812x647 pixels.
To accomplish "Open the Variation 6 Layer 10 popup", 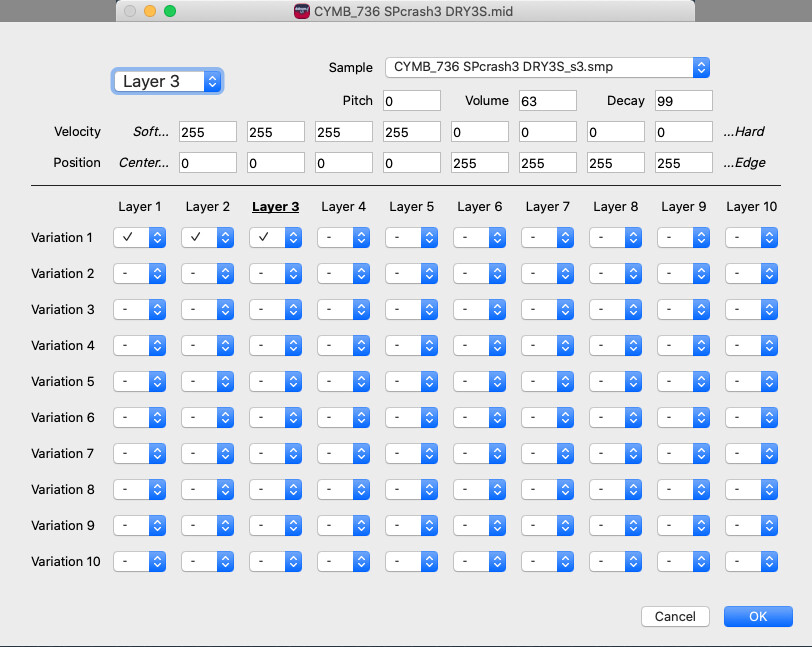I will (x=751, y=418).
